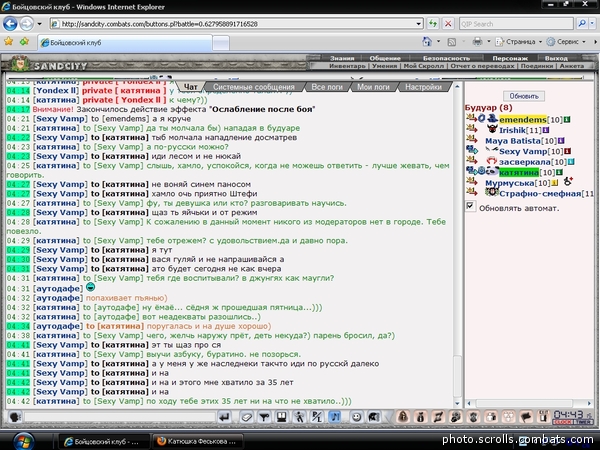Open the Favorites Center star icon
Screen dimensions: 600x450
(x=8, y=41)
